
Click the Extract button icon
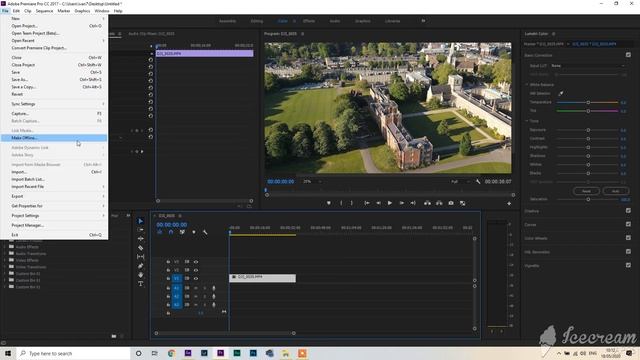[x=439, y=203]
